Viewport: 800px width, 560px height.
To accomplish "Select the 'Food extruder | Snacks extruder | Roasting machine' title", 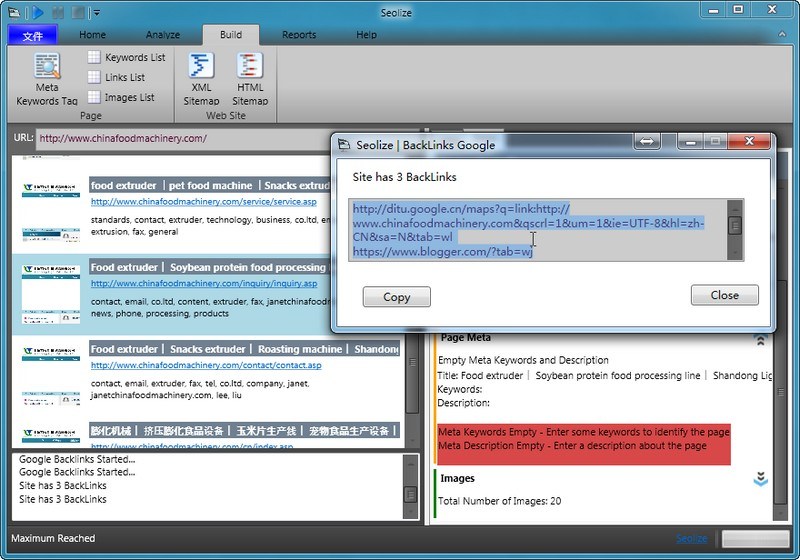I will click(244, 349).
